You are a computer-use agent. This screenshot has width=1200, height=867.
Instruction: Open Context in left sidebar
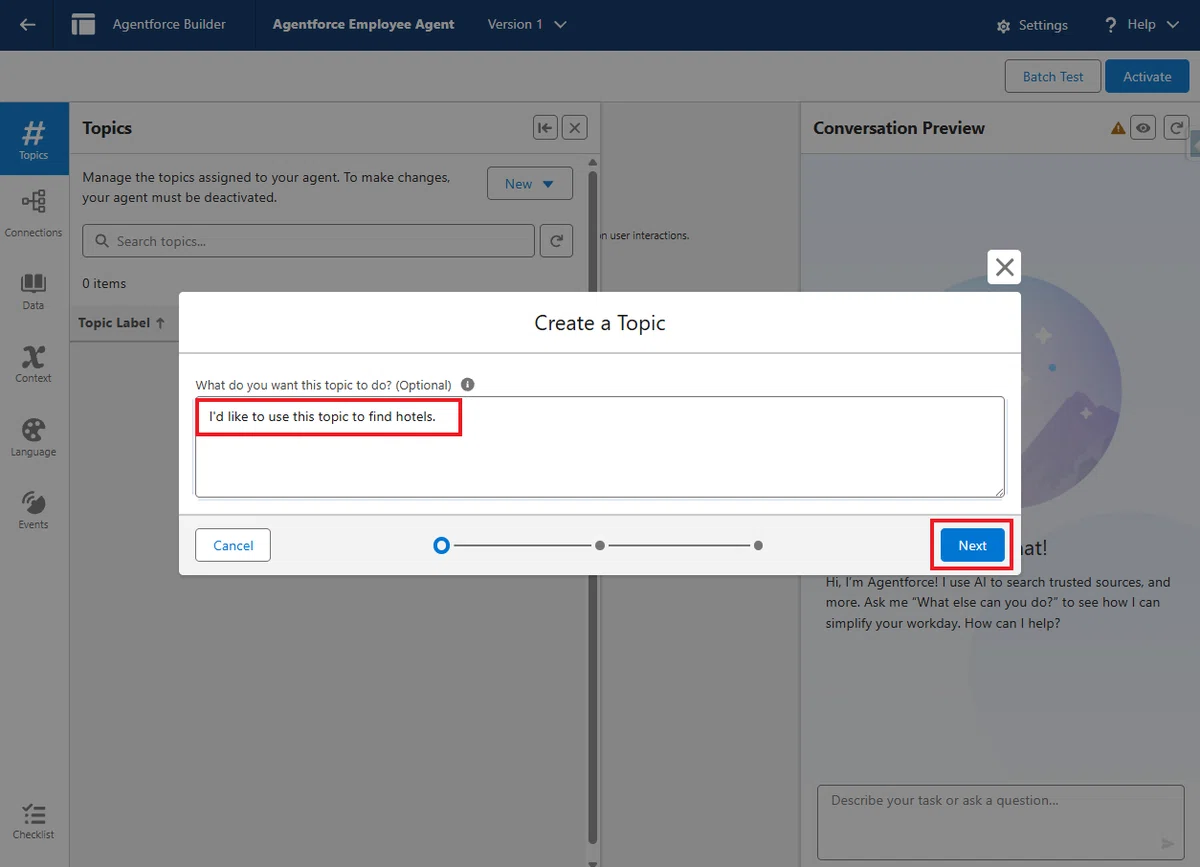(34, 364)
